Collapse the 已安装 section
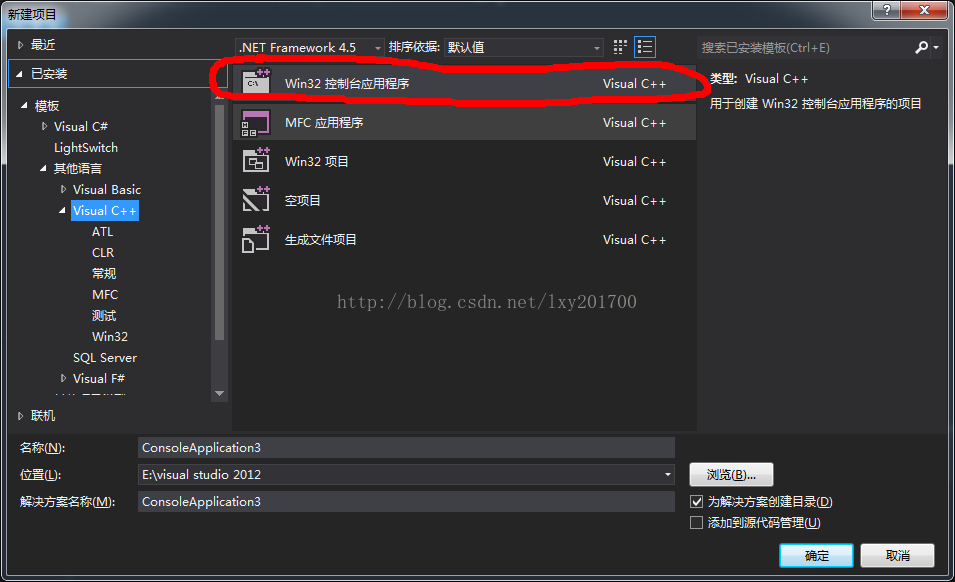 pos(19,74)
